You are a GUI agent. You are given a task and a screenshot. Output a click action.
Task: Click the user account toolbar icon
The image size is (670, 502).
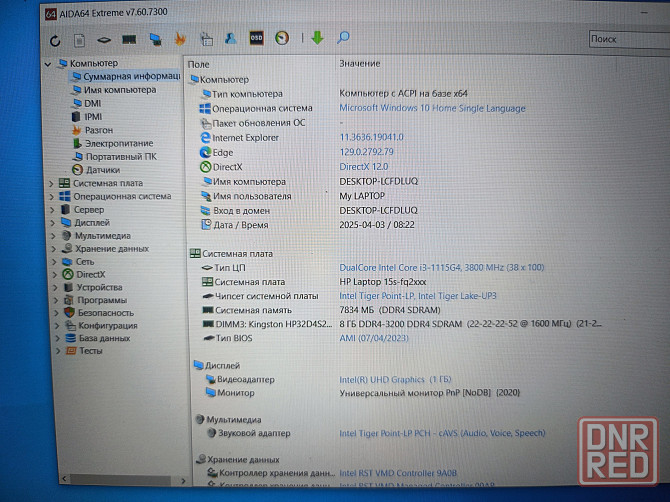[231, 38]
